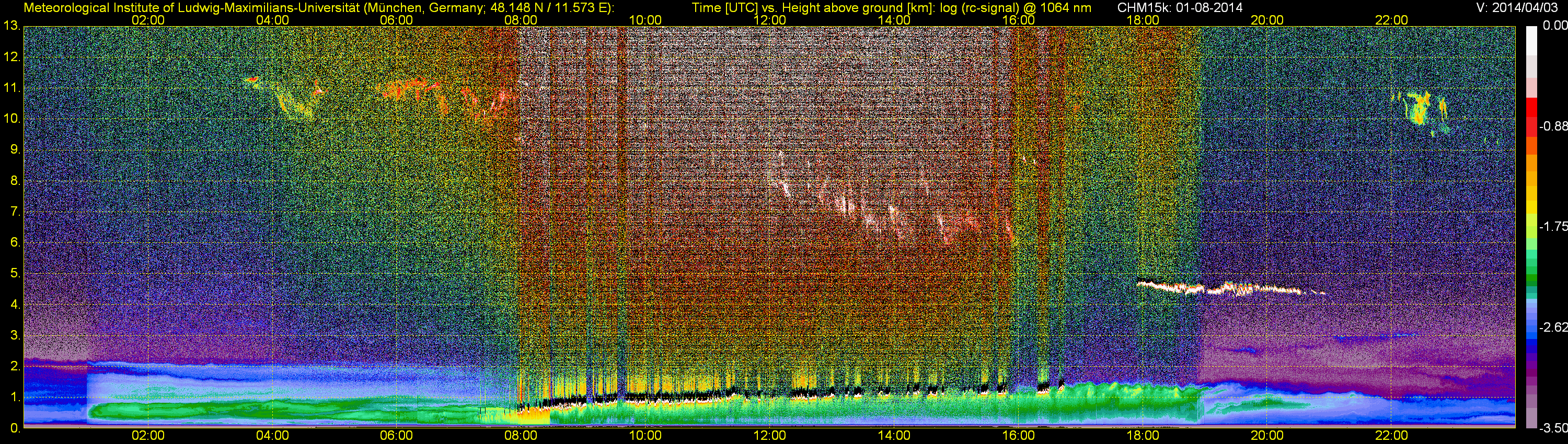Click '06:00' on the bottom time axis
1568x444 pixels.
[x=396, y=436]
